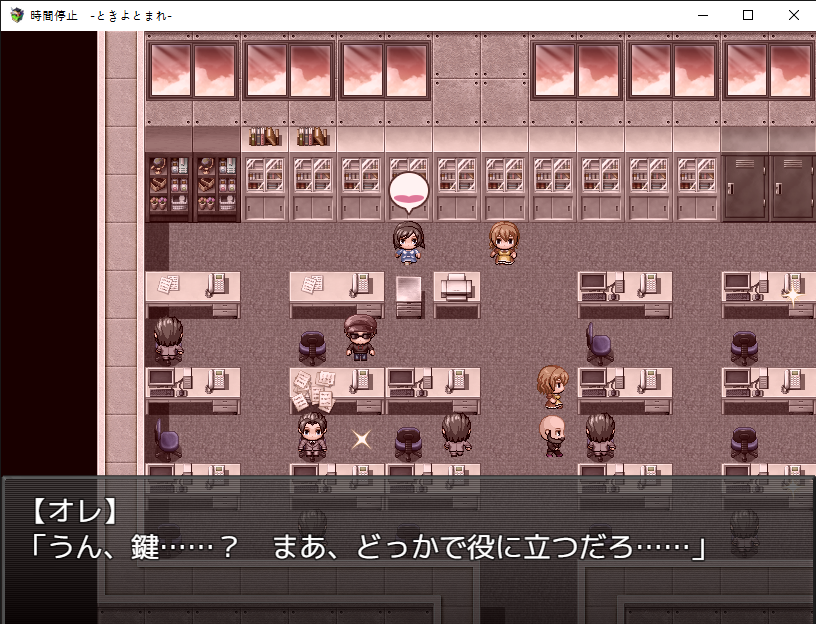Close the game window
The image size is (816, 624).
click(793, 15)
